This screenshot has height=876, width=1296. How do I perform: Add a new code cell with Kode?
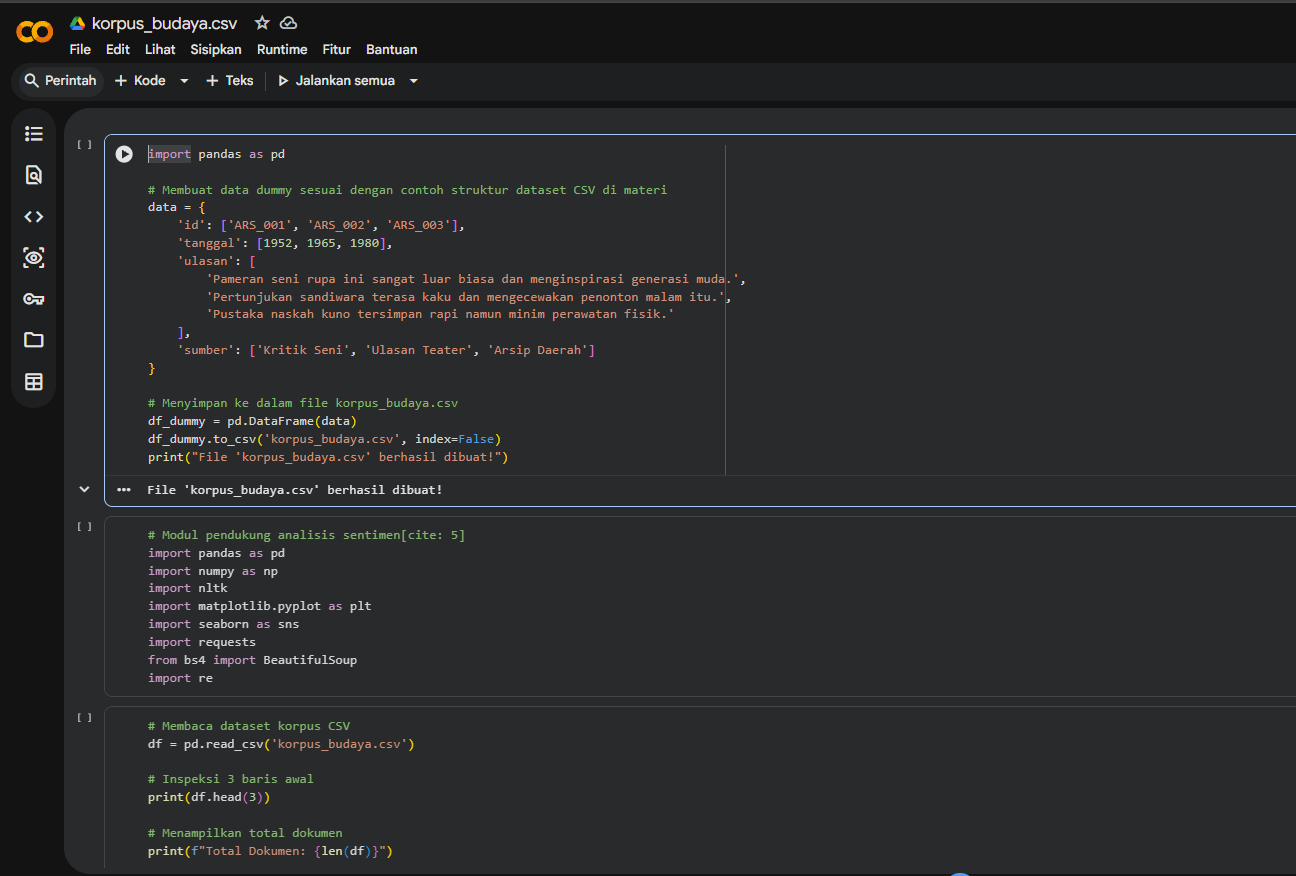[x=140, y=81]
